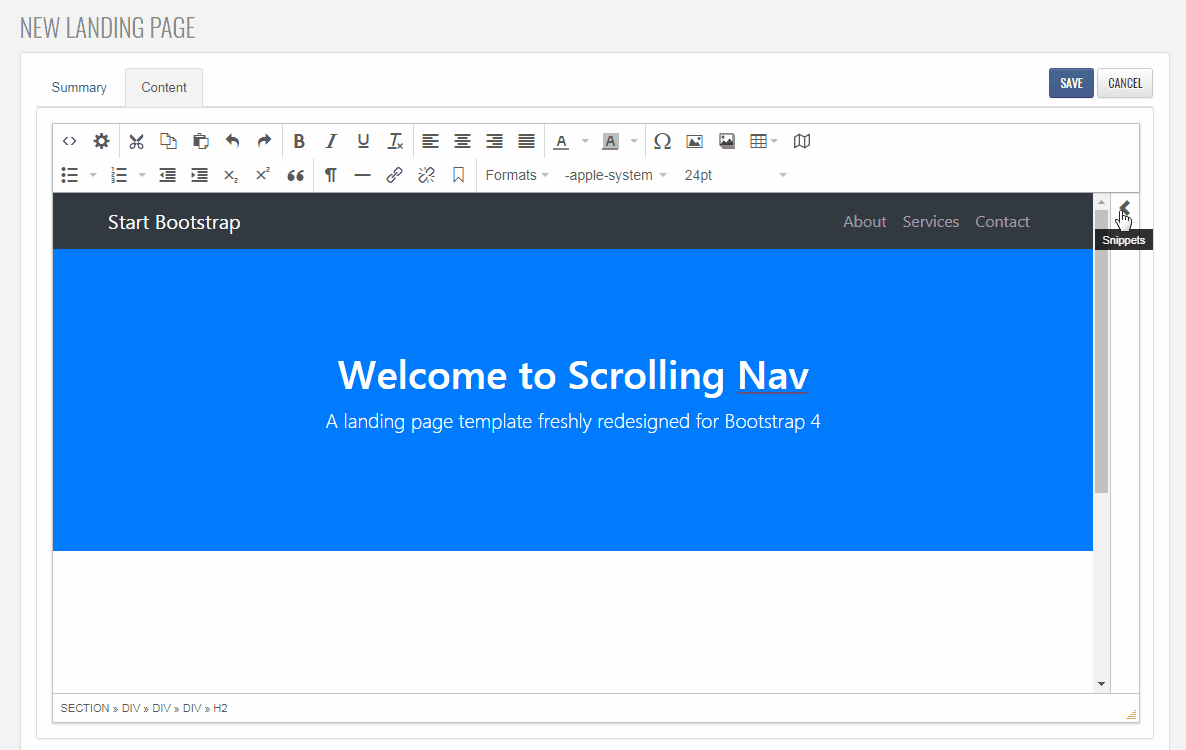Click the Insert link icon
The height and width of the screenshot is (750, 1186).
[394, 175]
